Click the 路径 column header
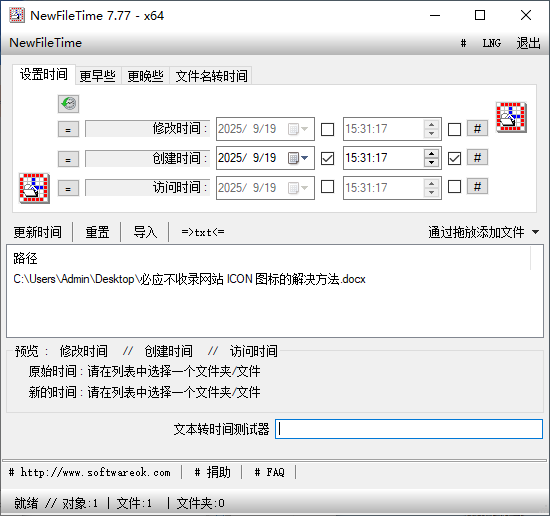This screenshot has width=550, height=516. tap(25, 259)
